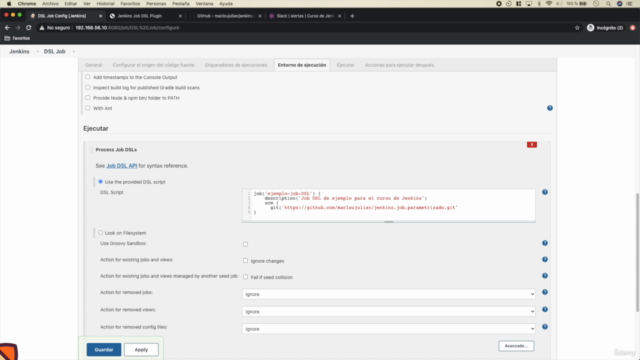This screenshot has width=640, height=360.
Task: Open Action for removed jobs dropdown
Action: coord(389,294)
